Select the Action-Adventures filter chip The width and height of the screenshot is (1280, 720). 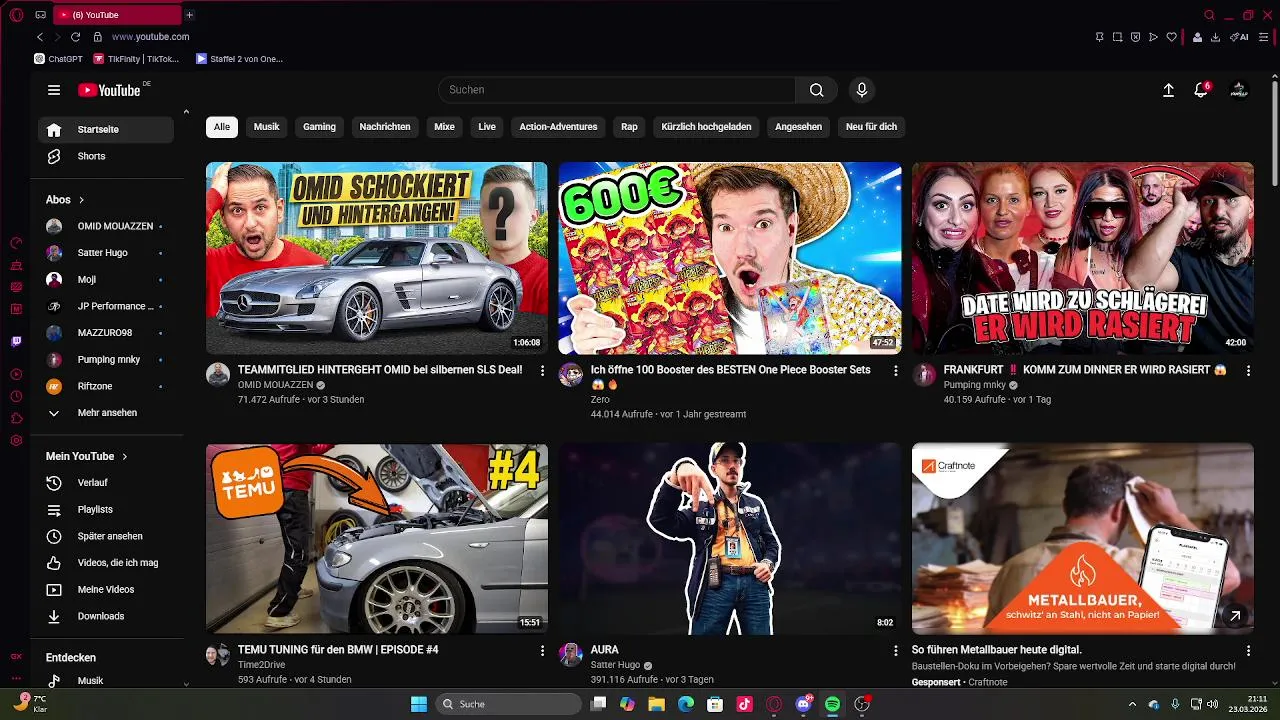click(558, 127)
